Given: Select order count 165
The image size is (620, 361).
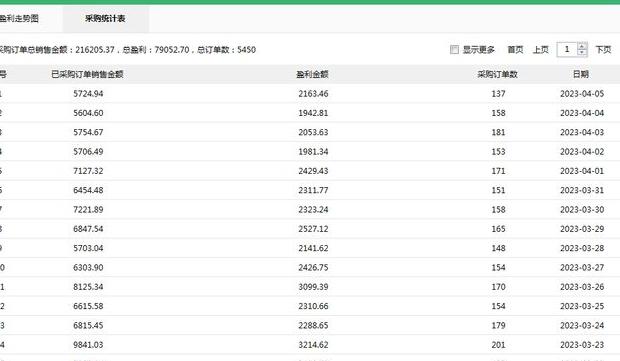Looking at the screenshot, I should (498, 229).
